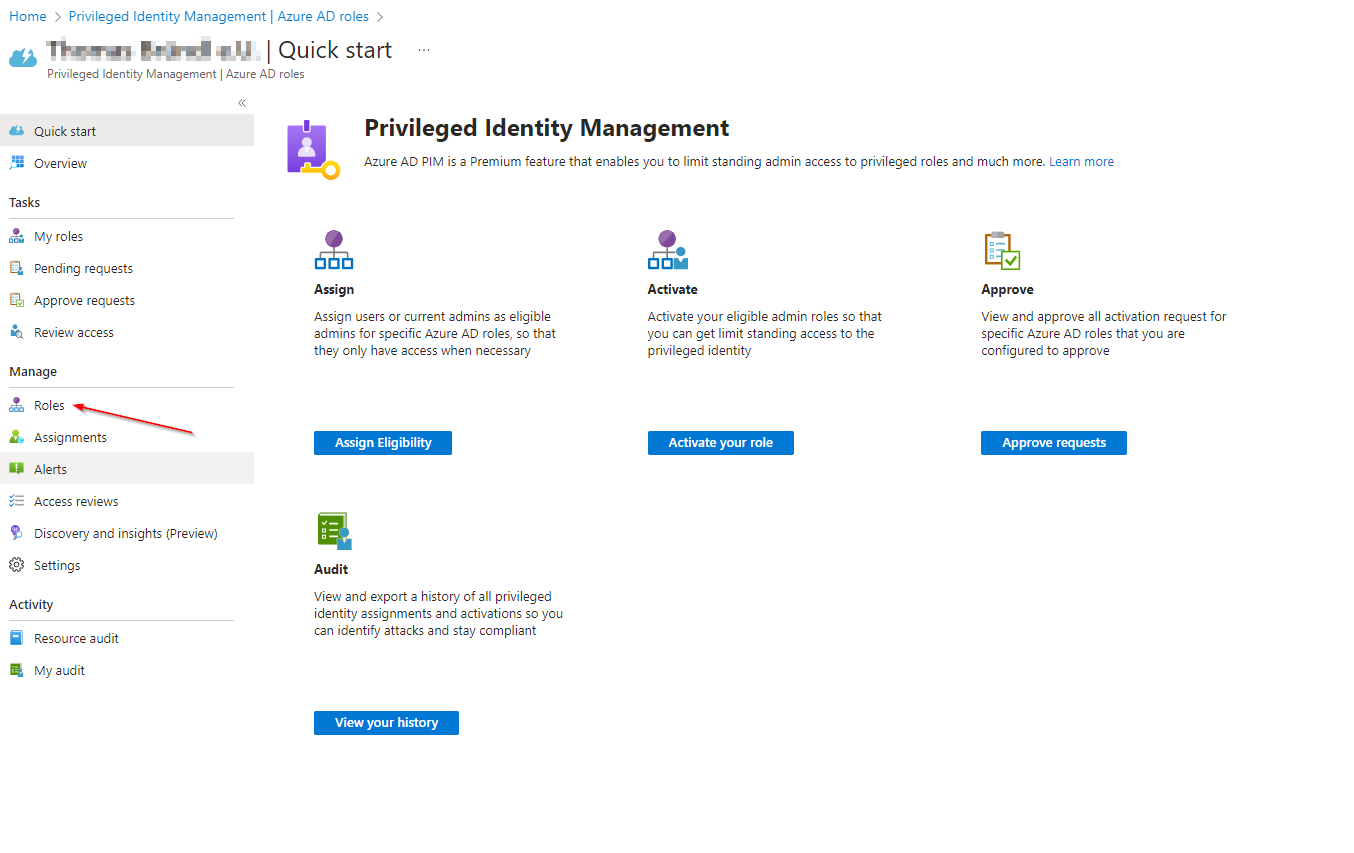This screenshot has width=1354, height=853.
Task: Click the Approve requests icon
Action: (16, 300)
